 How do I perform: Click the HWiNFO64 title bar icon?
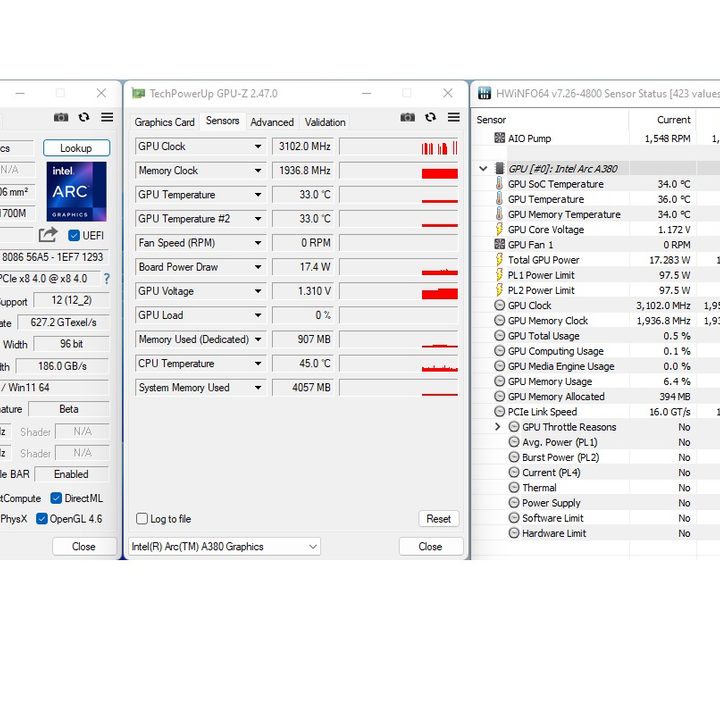click(x=484, y=93)
